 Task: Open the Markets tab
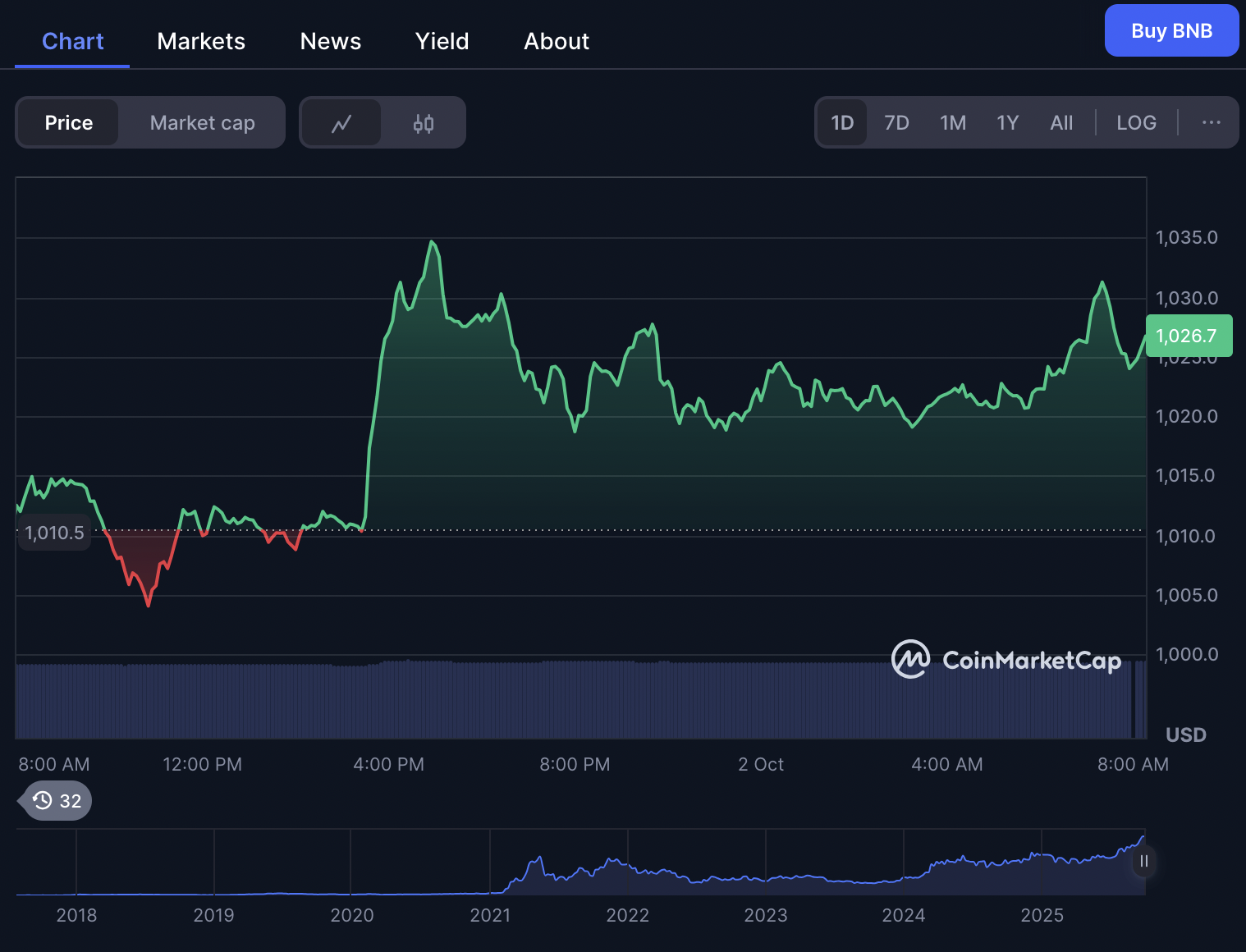pyautogui.click(x=201, y=41)
